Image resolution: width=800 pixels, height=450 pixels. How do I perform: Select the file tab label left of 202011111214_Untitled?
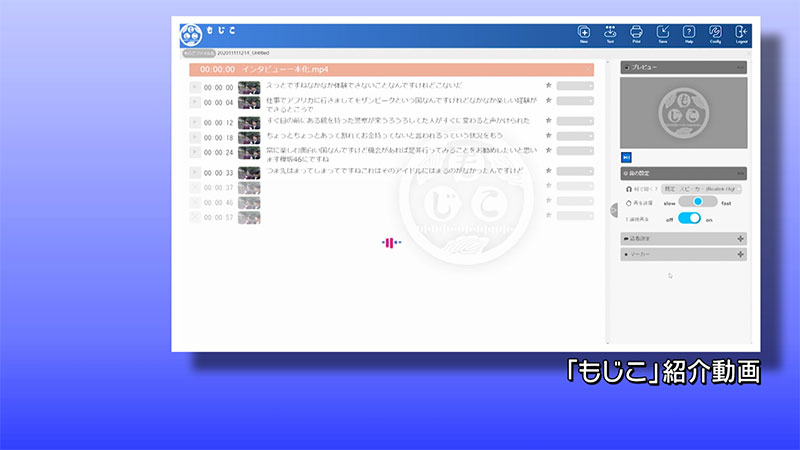[x=200, y=53]
